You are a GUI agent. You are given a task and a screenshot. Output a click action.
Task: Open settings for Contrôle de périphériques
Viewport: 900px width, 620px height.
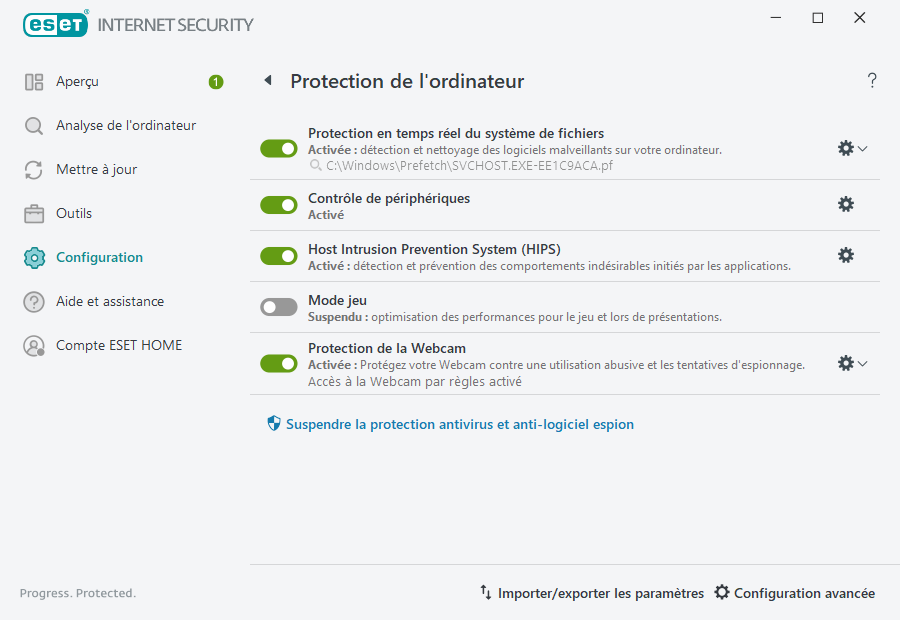pos(846,204)
